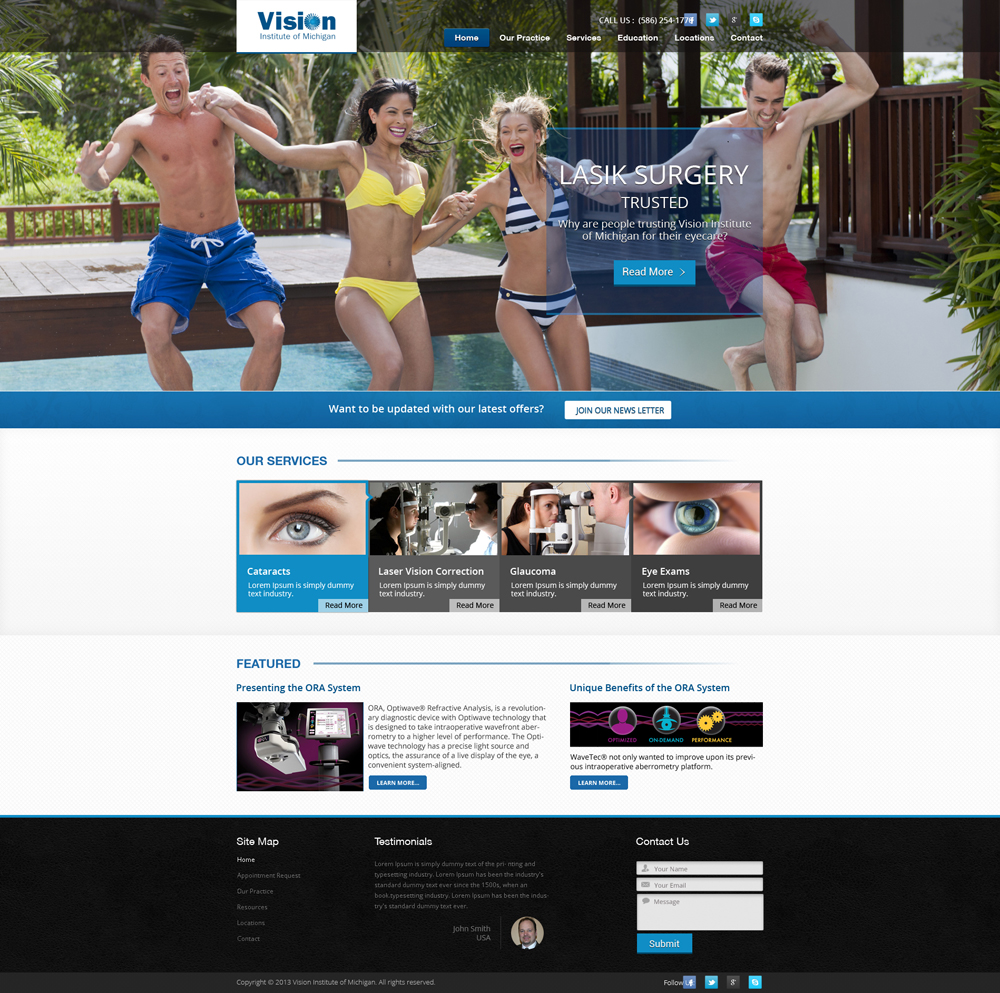Click the CALL US phone number text
This screenshot has height=993, width=1000.
pos(645,20)
